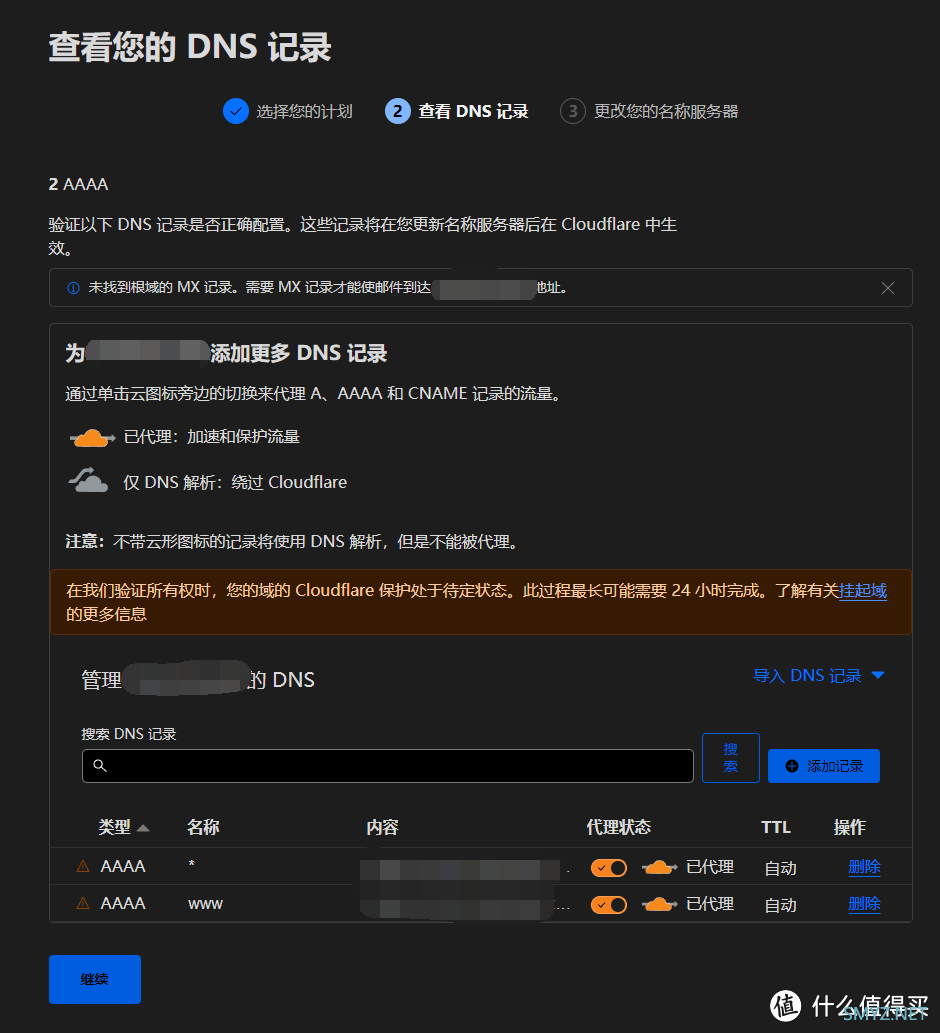Delete the * AAAA record
The image size is (940, 1033).
point(864,867)
